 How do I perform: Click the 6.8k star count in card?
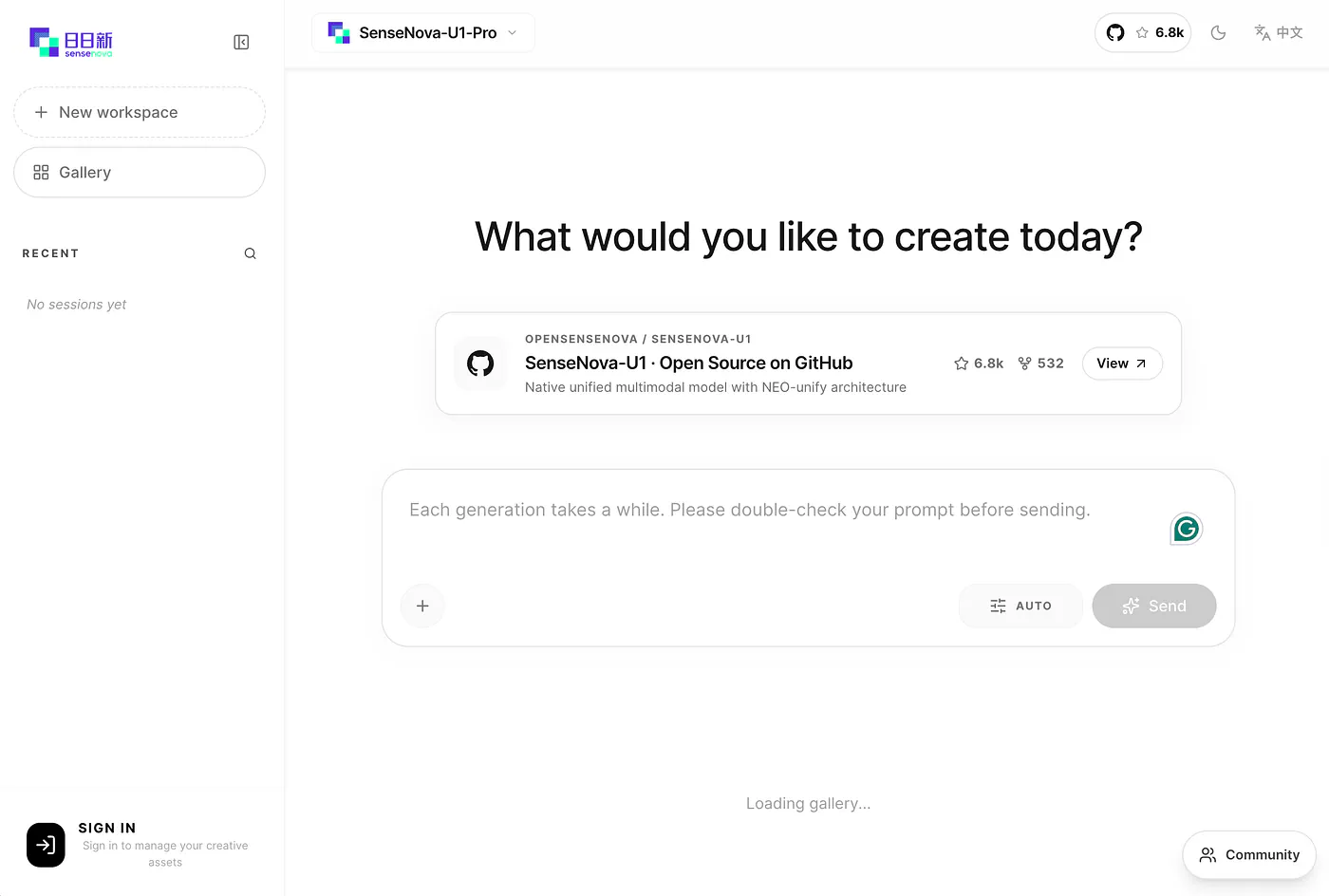979,364
